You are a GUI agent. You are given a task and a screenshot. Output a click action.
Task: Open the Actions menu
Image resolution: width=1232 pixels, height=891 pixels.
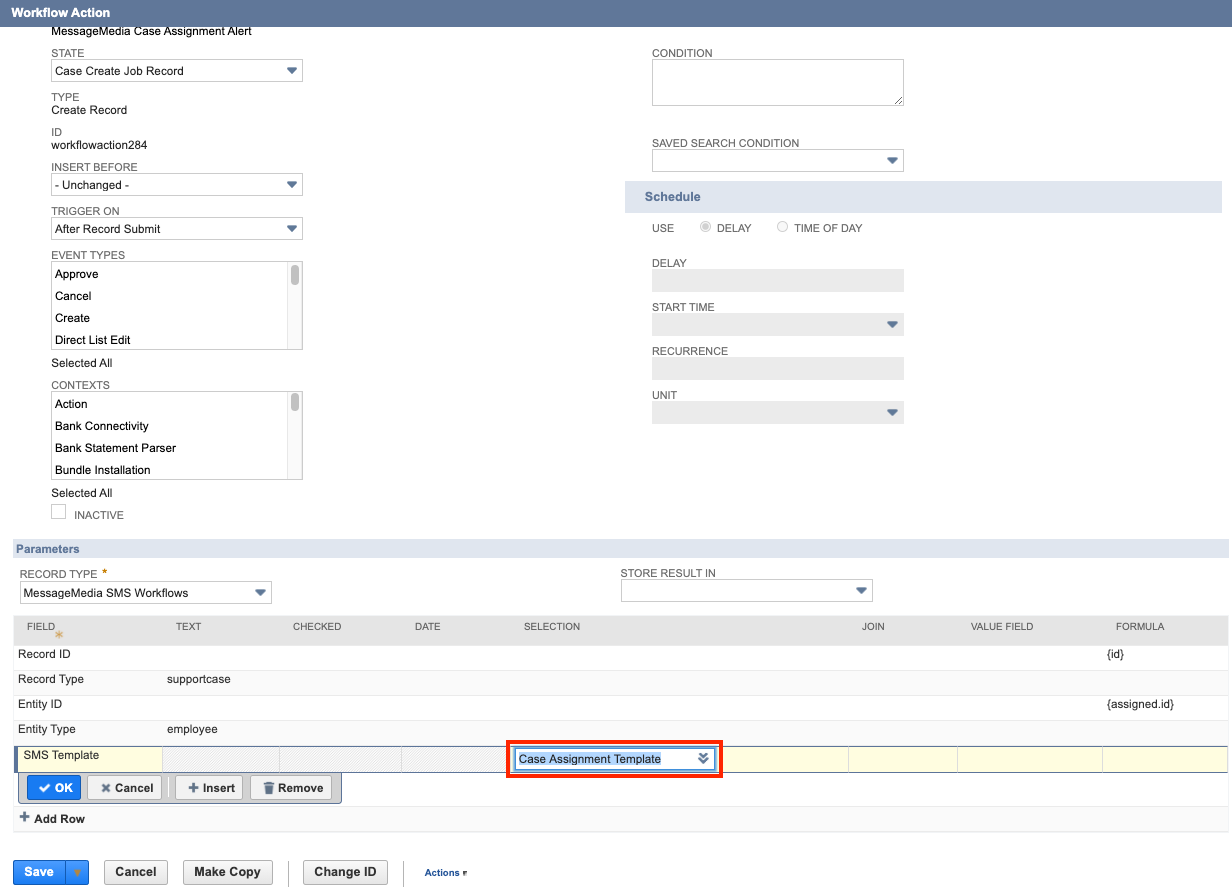(442, 872)
